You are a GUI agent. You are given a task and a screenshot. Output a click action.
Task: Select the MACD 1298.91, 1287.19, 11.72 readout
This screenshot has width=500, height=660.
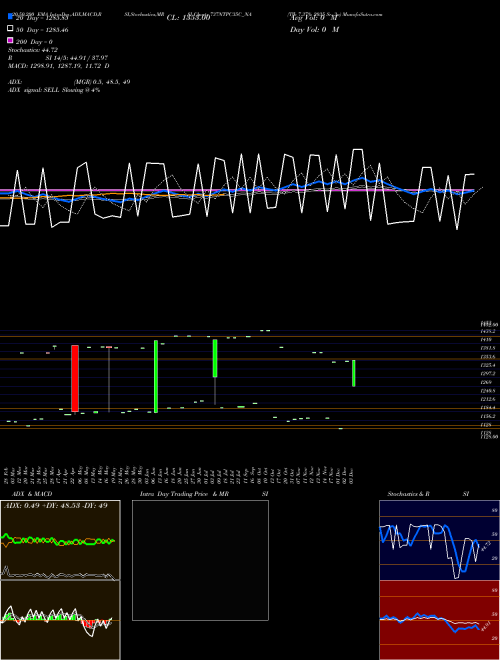click(x=59, y=66)
